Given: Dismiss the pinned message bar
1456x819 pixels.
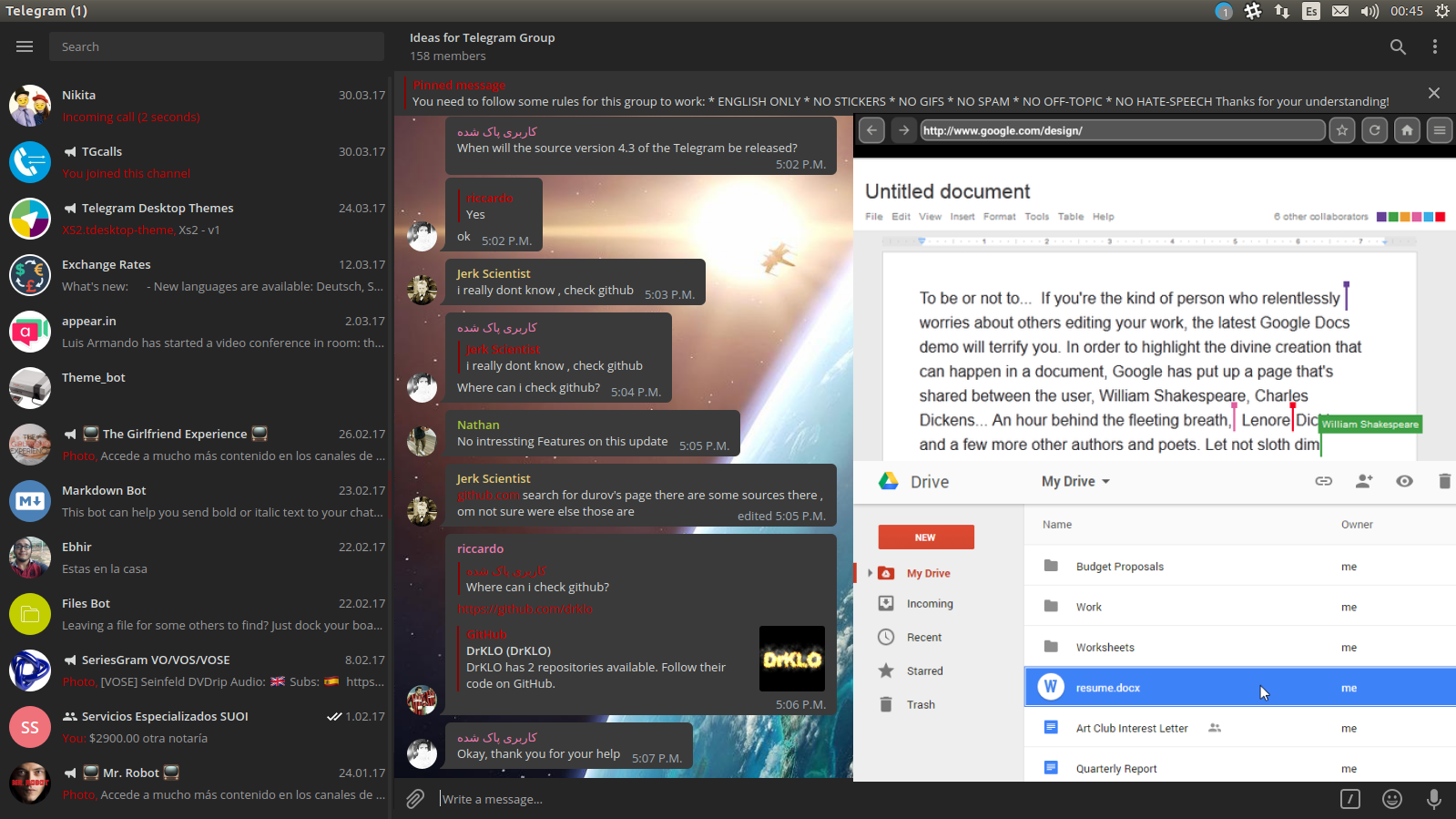Looking at the screenshot, I should pyautogui.click(x=1434, y=93).
